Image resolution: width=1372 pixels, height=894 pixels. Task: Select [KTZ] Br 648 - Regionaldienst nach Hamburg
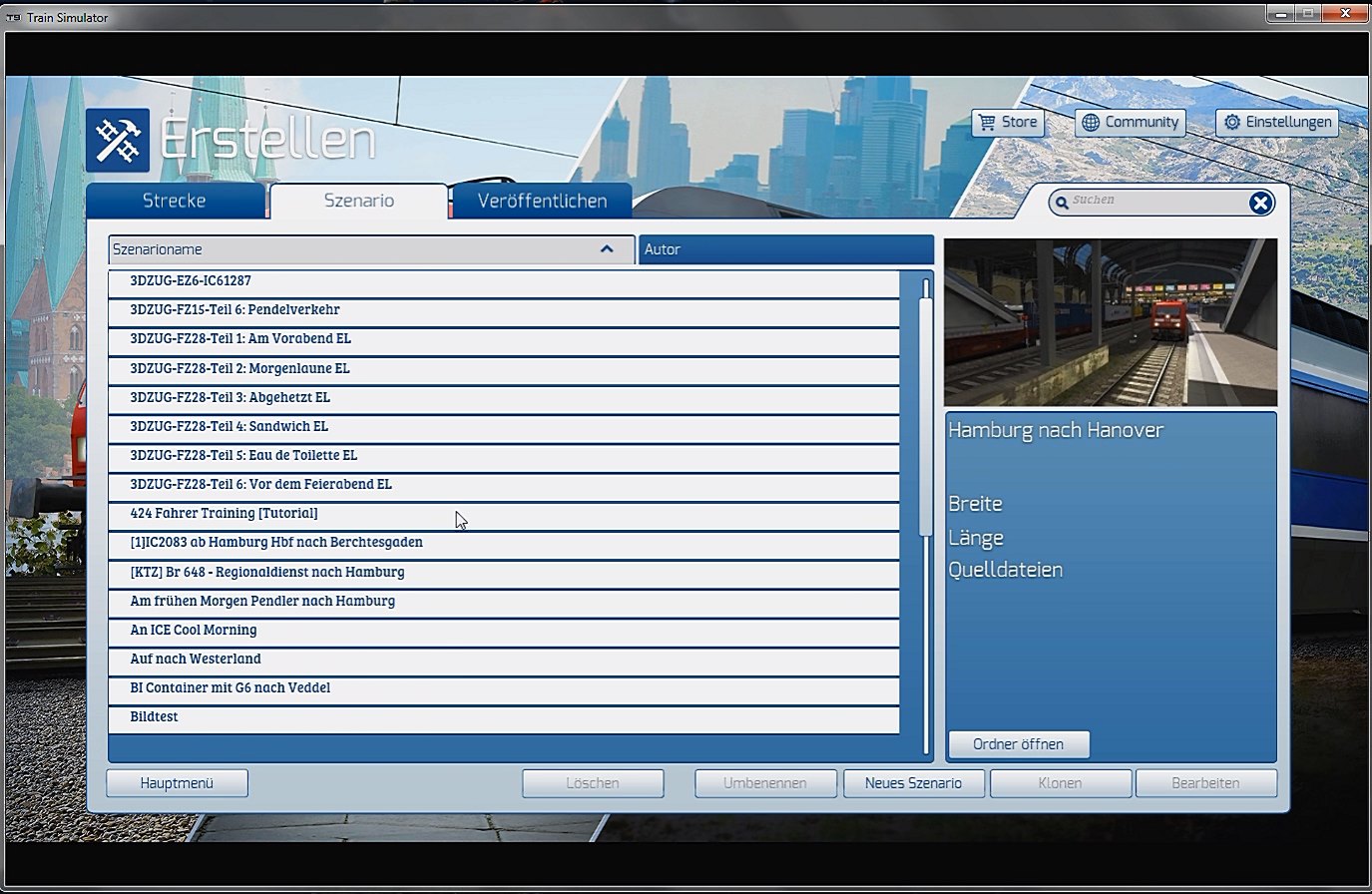click(504, 573)
